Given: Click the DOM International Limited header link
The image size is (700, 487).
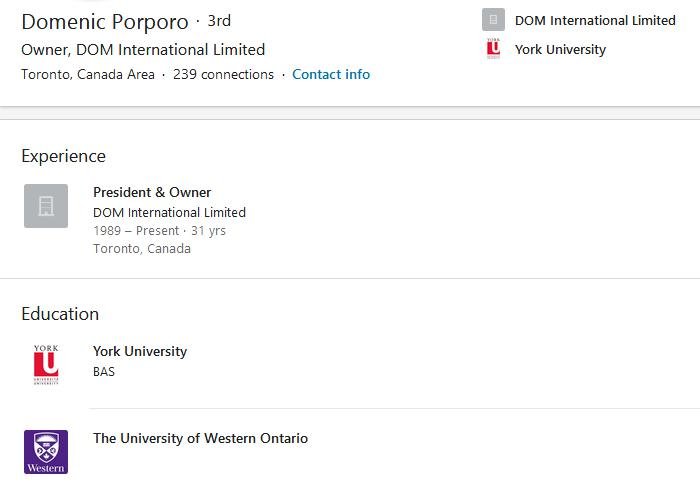Looking at the screenshot, I should coord(595,20).
